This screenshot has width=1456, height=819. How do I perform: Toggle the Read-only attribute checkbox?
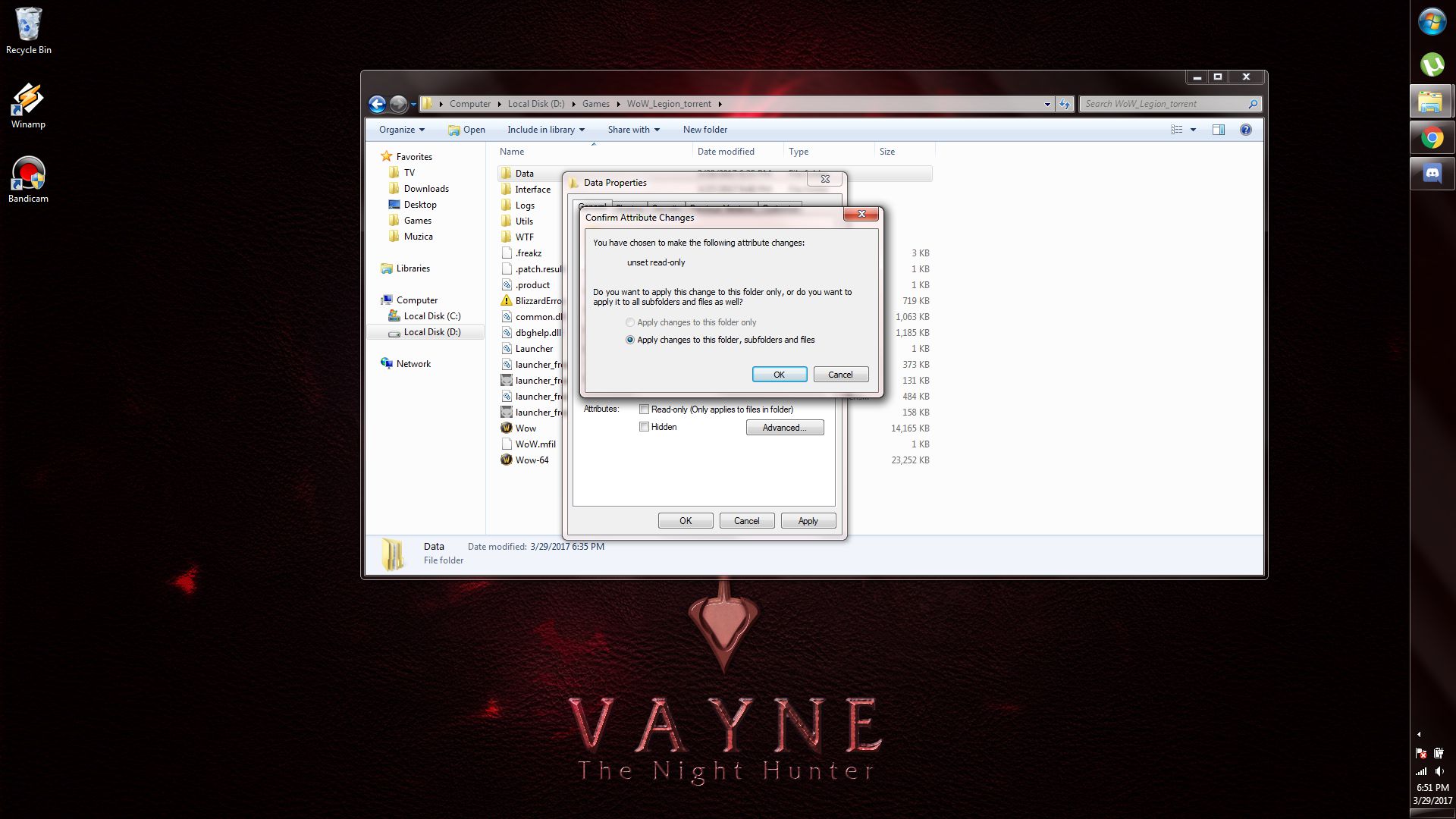tap(645, 409)
